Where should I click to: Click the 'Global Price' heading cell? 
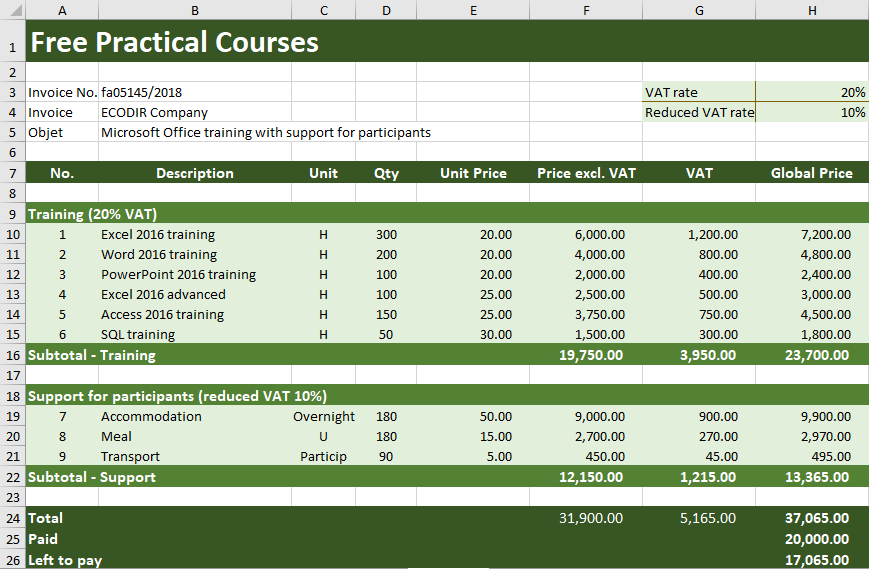point(812,173)
